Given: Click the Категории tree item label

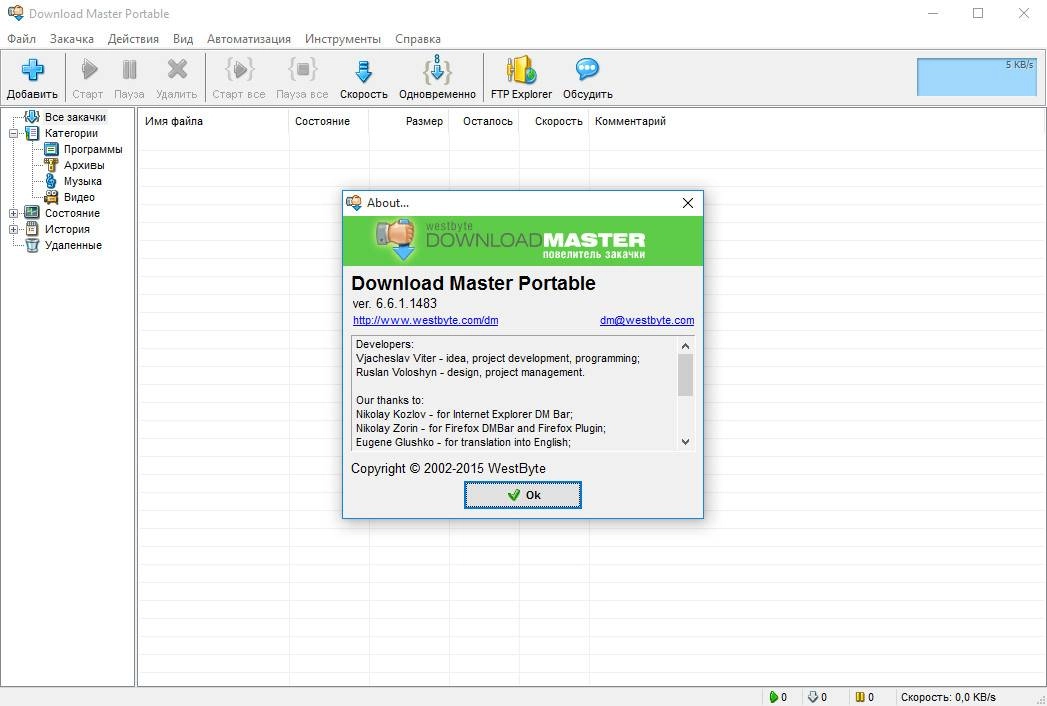Looking at the screenshot, I should point(71,133).
